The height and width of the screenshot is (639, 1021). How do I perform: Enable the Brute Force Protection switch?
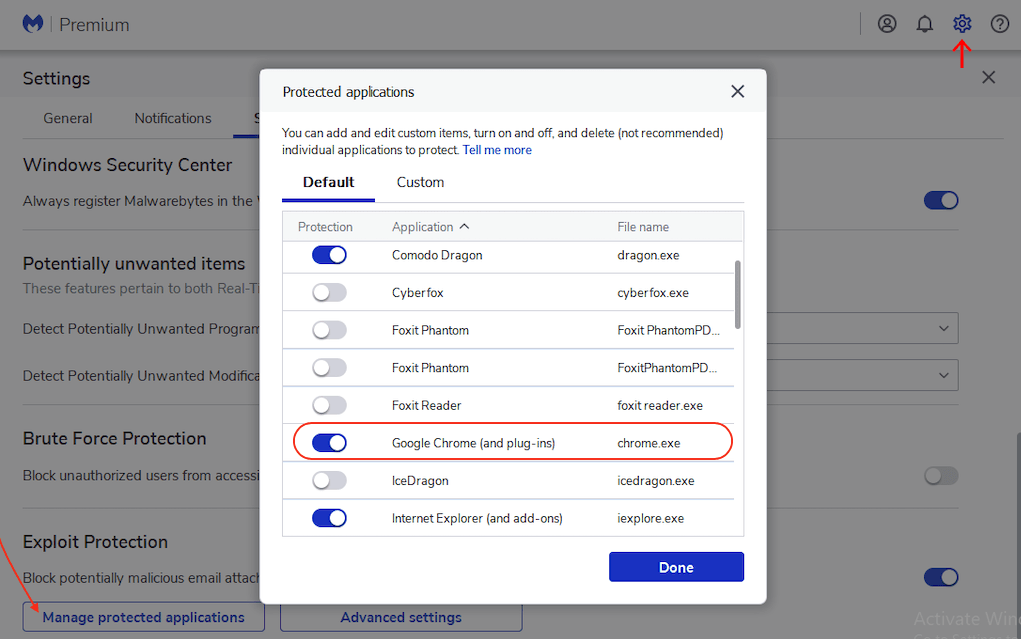coord(941,476)
